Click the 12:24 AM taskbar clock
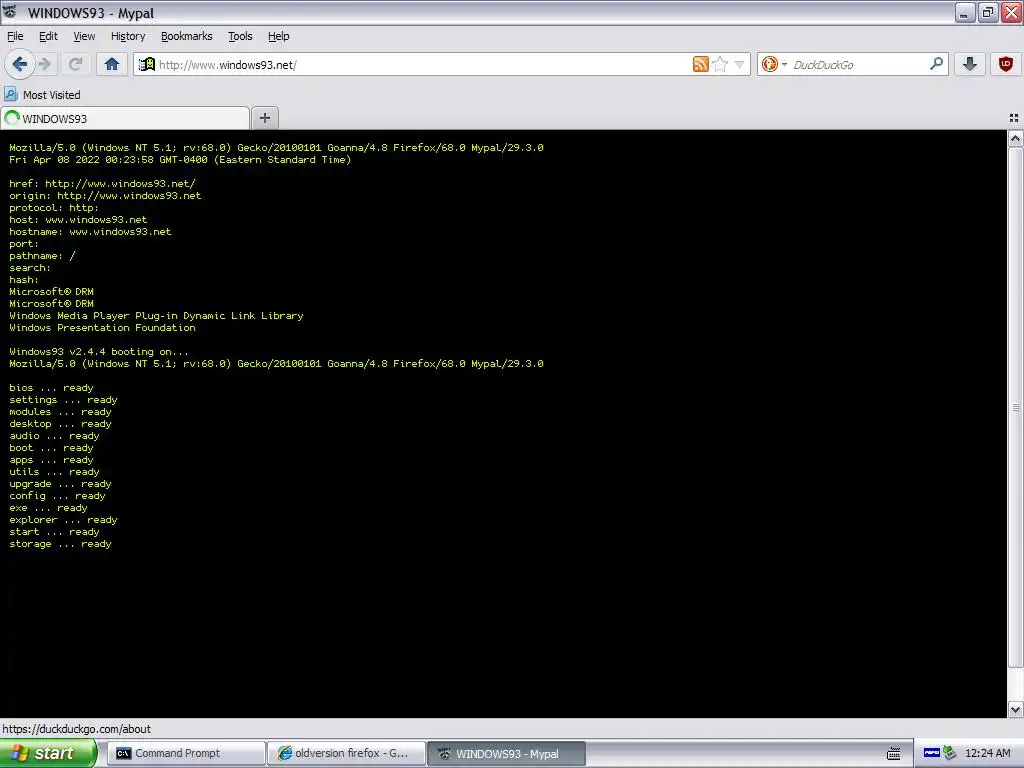 (987, 753)
